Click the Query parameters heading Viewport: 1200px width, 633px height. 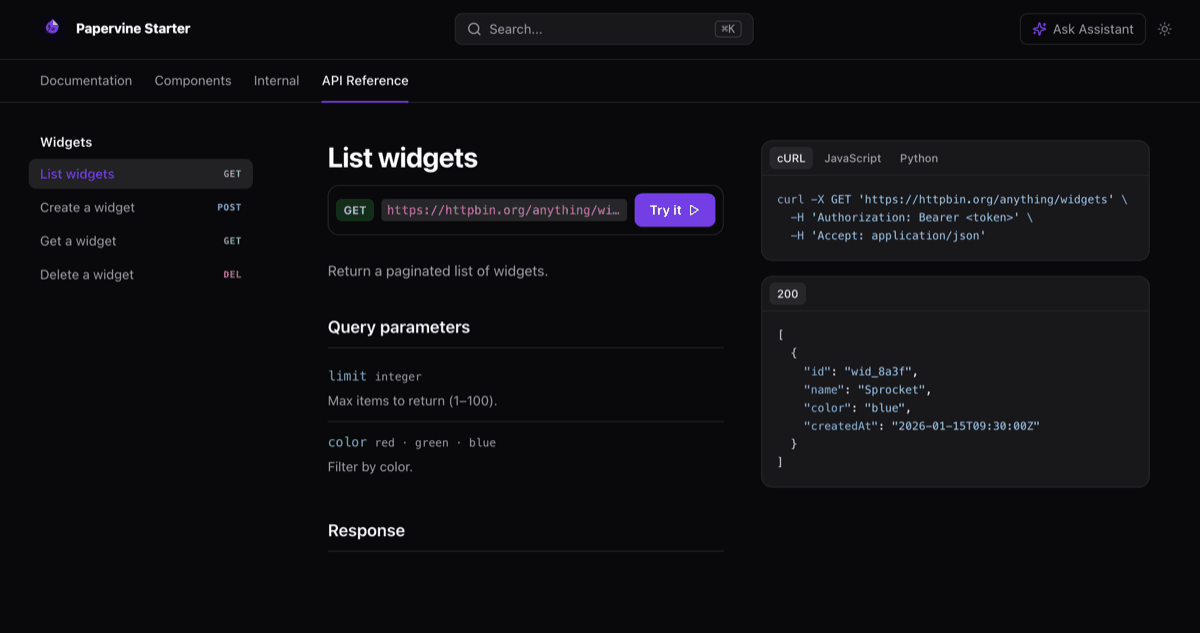click(399, 327)
